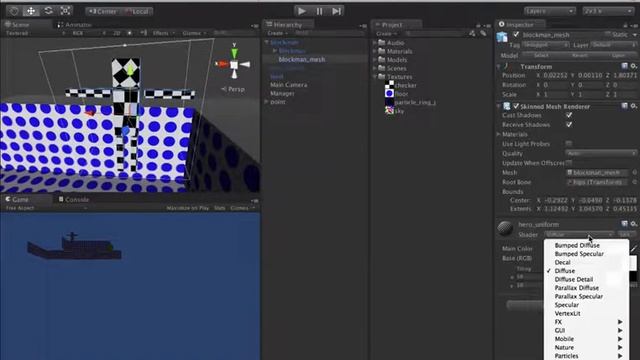The width and height of the screenshot is (640, 360).
Task: Open the Tag dropdown in Inspector
Action: (x=545, y=45)
